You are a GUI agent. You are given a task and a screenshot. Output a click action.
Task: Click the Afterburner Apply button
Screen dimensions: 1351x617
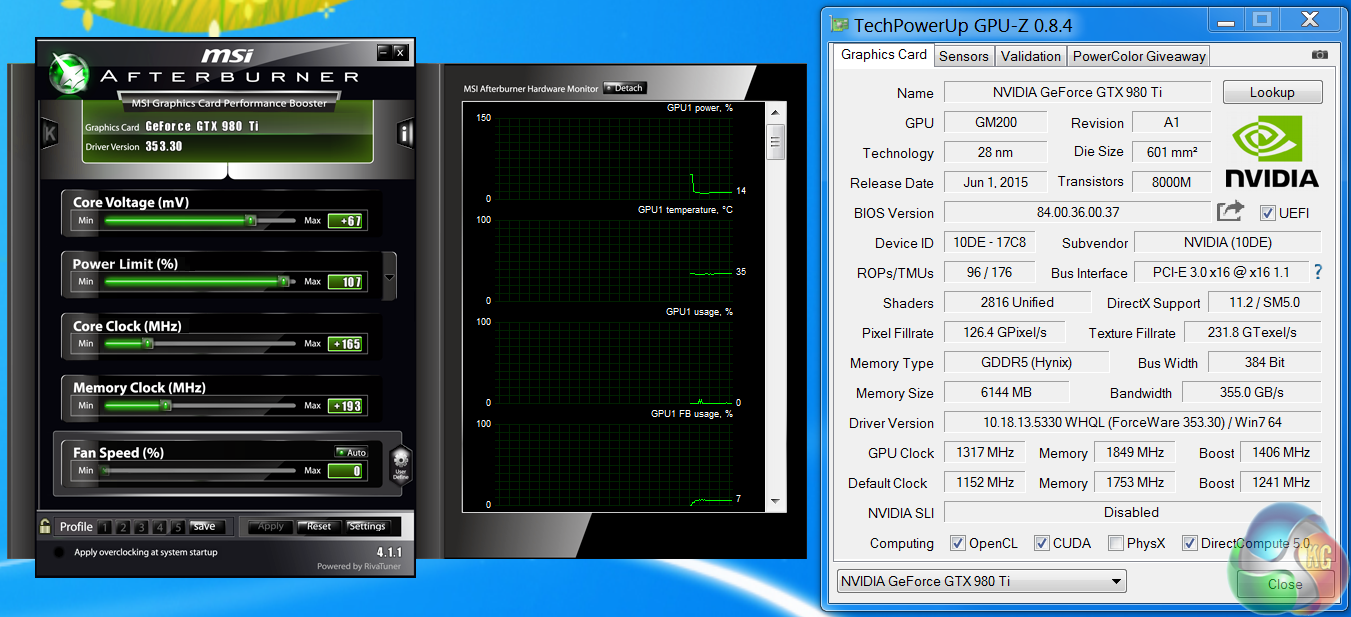pos(271,526)
